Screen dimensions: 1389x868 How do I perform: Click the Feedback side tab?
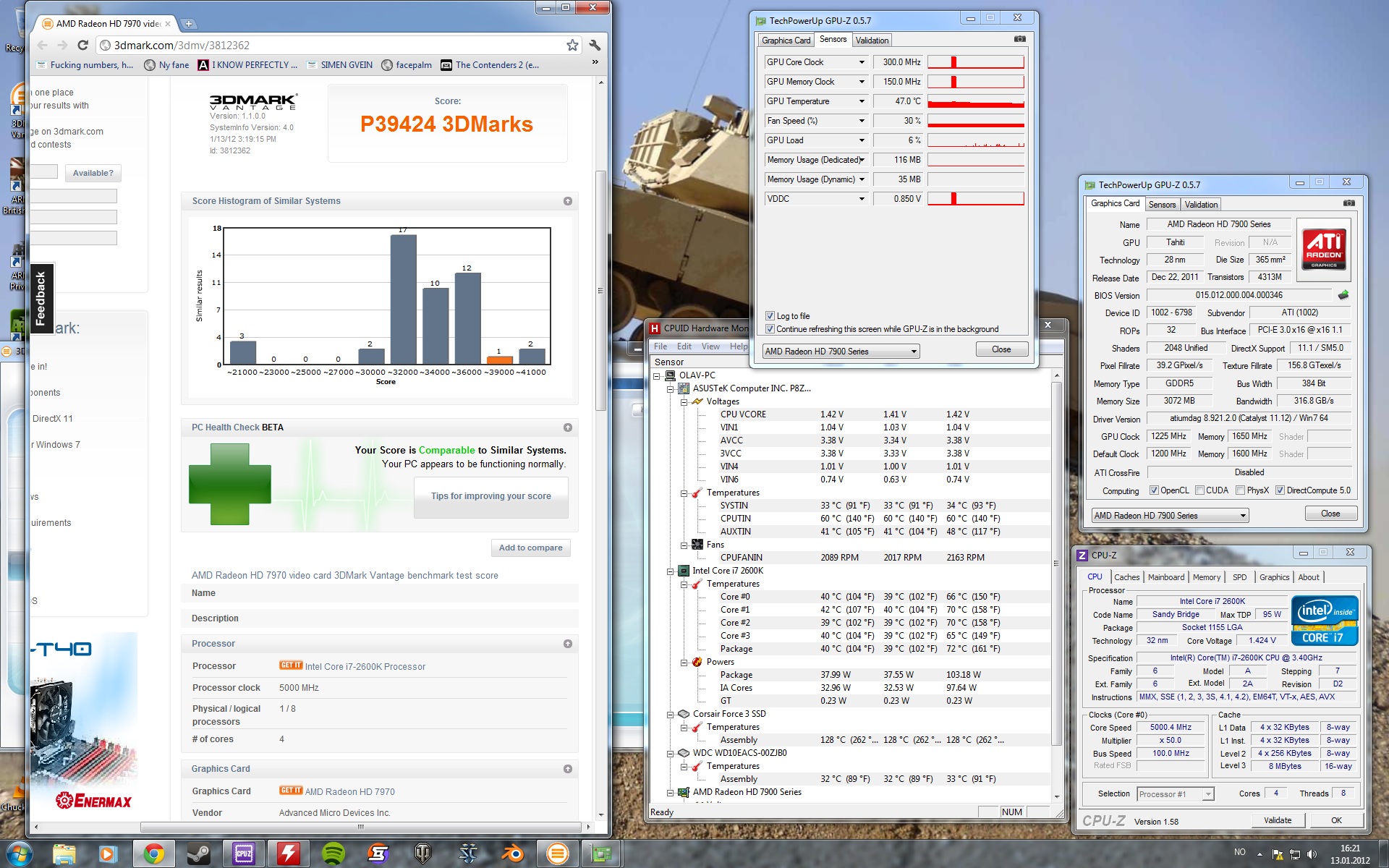coord(41,299)
